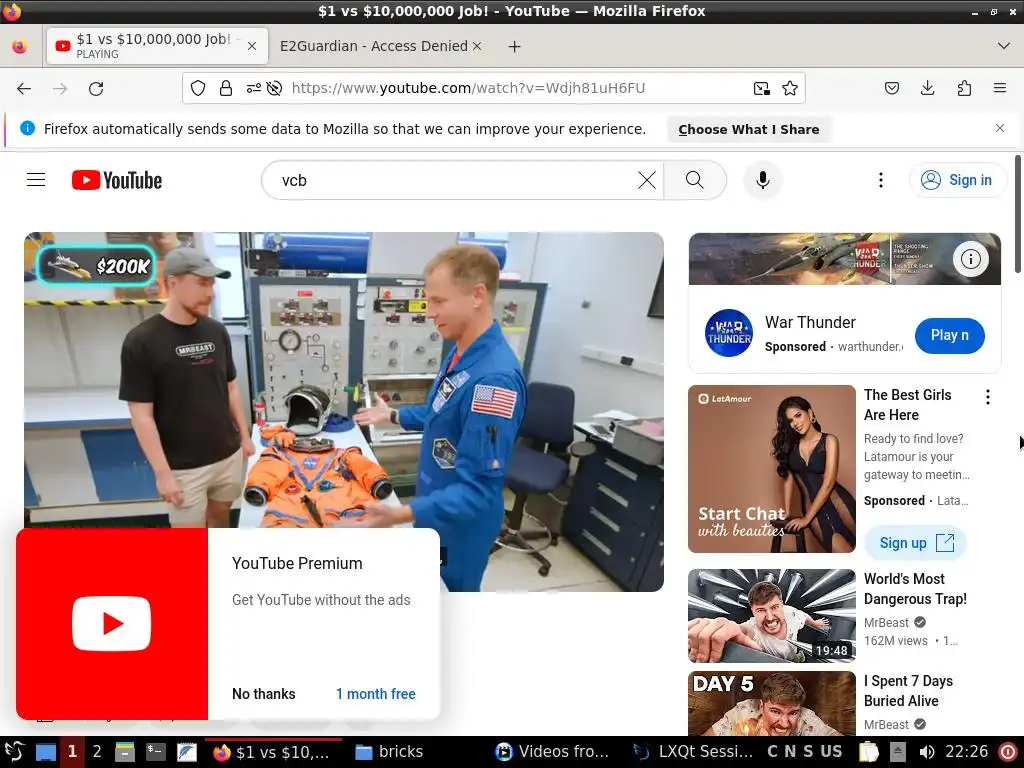Close the E2Guardian Access Denied tab
The width and height of the screenshot is (1024, 768).
point(477,46)
